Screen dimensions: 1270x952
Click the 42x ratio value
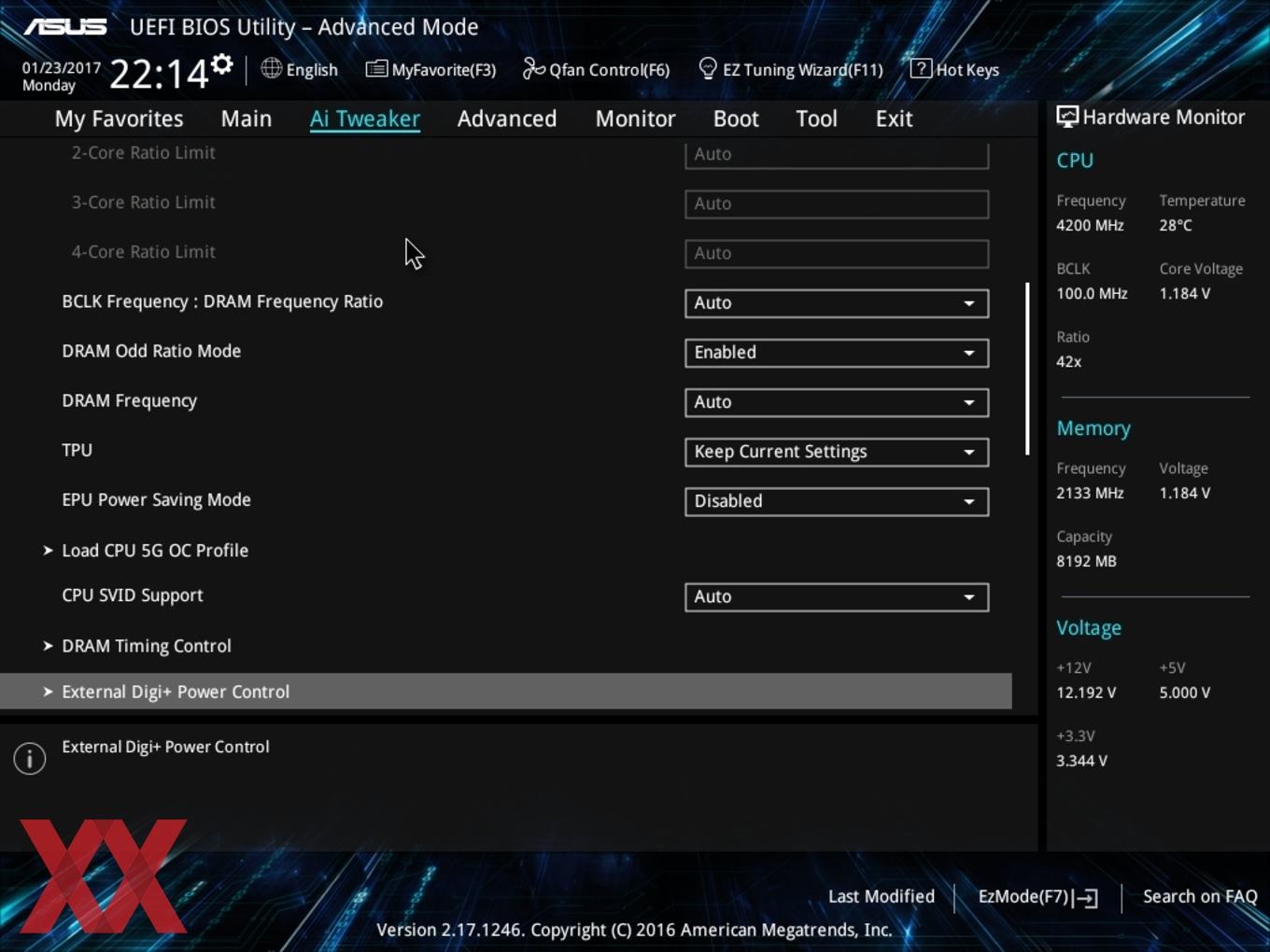1069,361
